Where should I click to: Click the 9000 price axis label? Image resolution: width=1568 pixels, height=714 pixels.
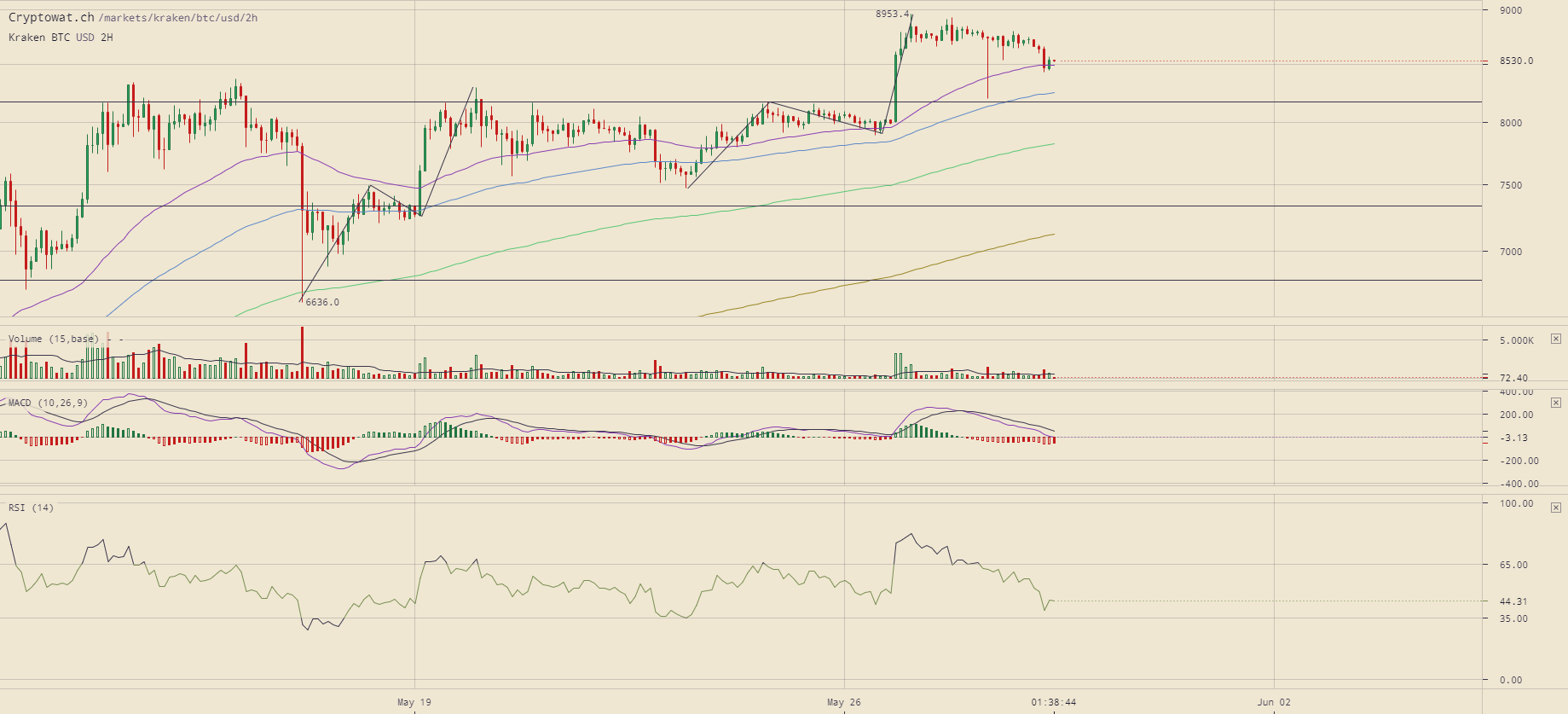click(x=1511, y=10)
